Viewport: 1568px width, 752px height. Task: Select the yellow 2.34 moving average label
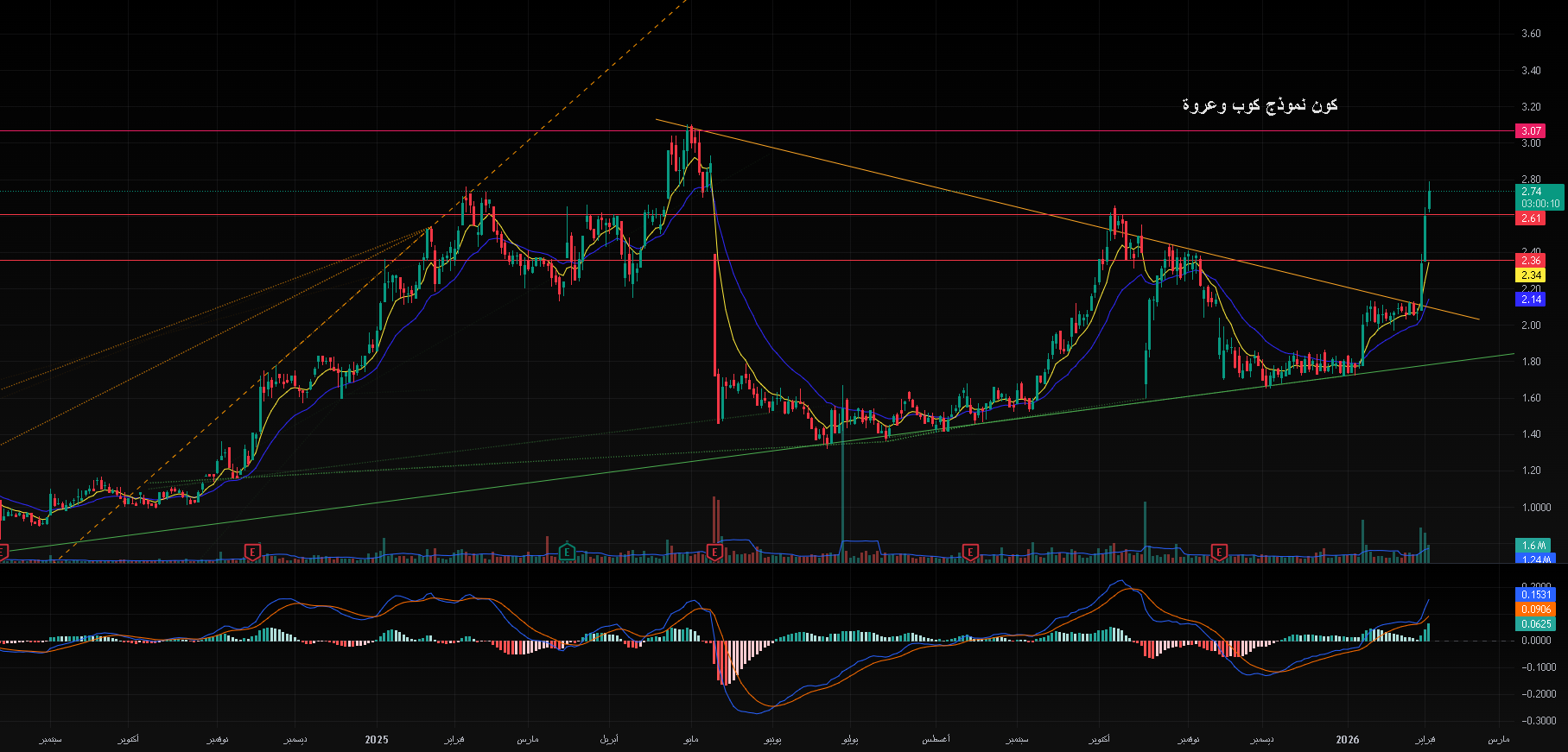tap(1531, 275)
